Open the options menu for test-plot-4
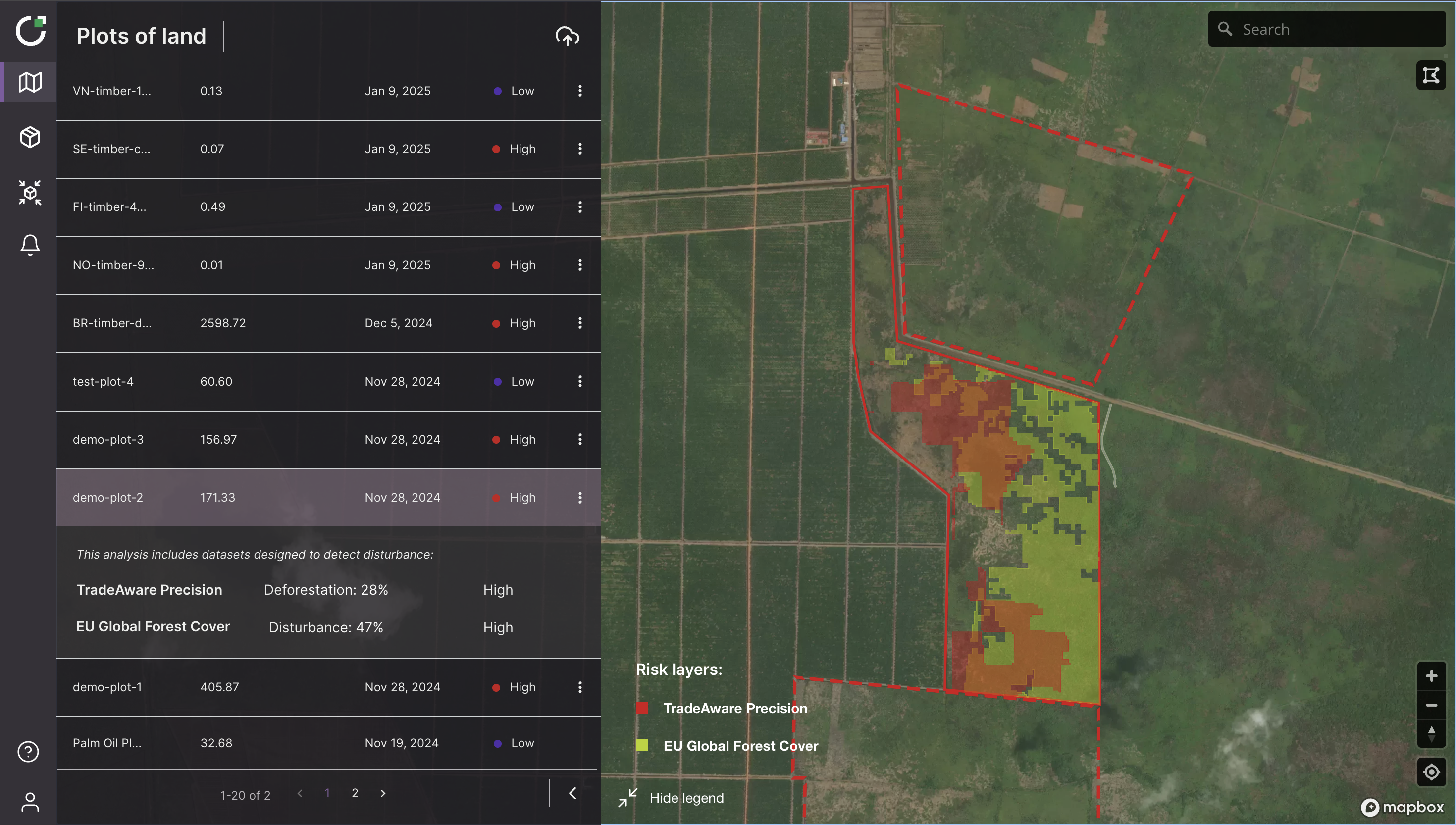Image resolution: width=1456 pixels, height=825 pixels. pyautogui.click(x=579, y=381)
